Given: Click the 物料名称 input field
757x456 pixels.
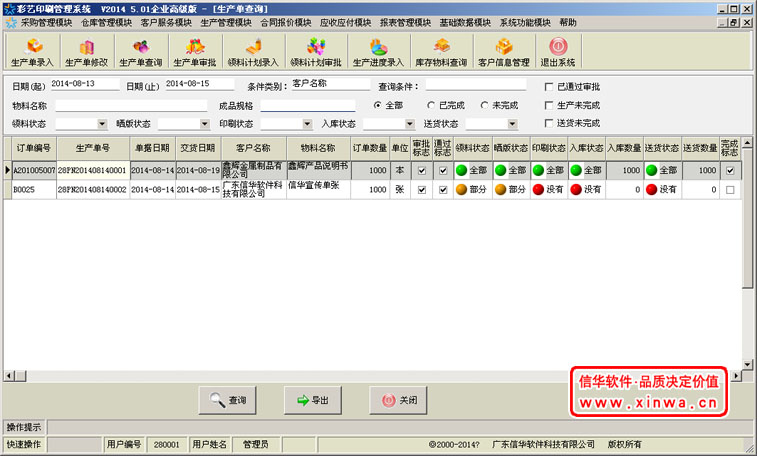Looking at the screenshot, I should point(130,105).
